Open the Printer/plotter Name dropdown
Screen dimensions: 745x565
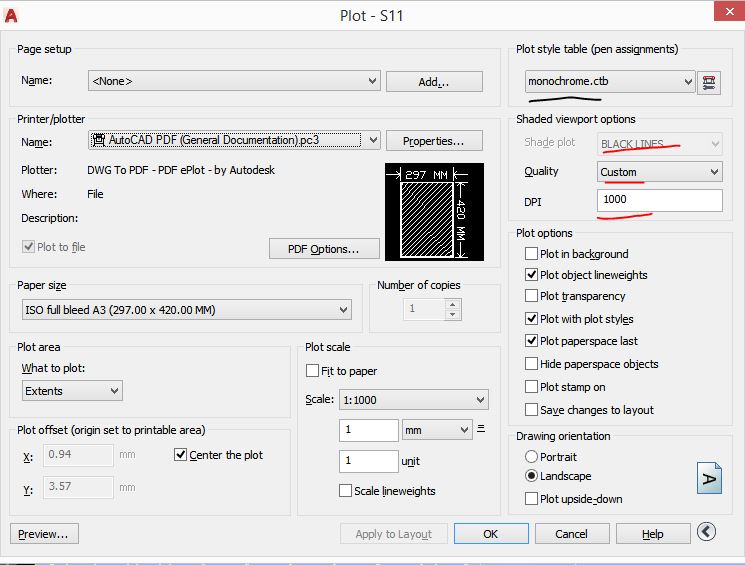(x=234, y=140)
